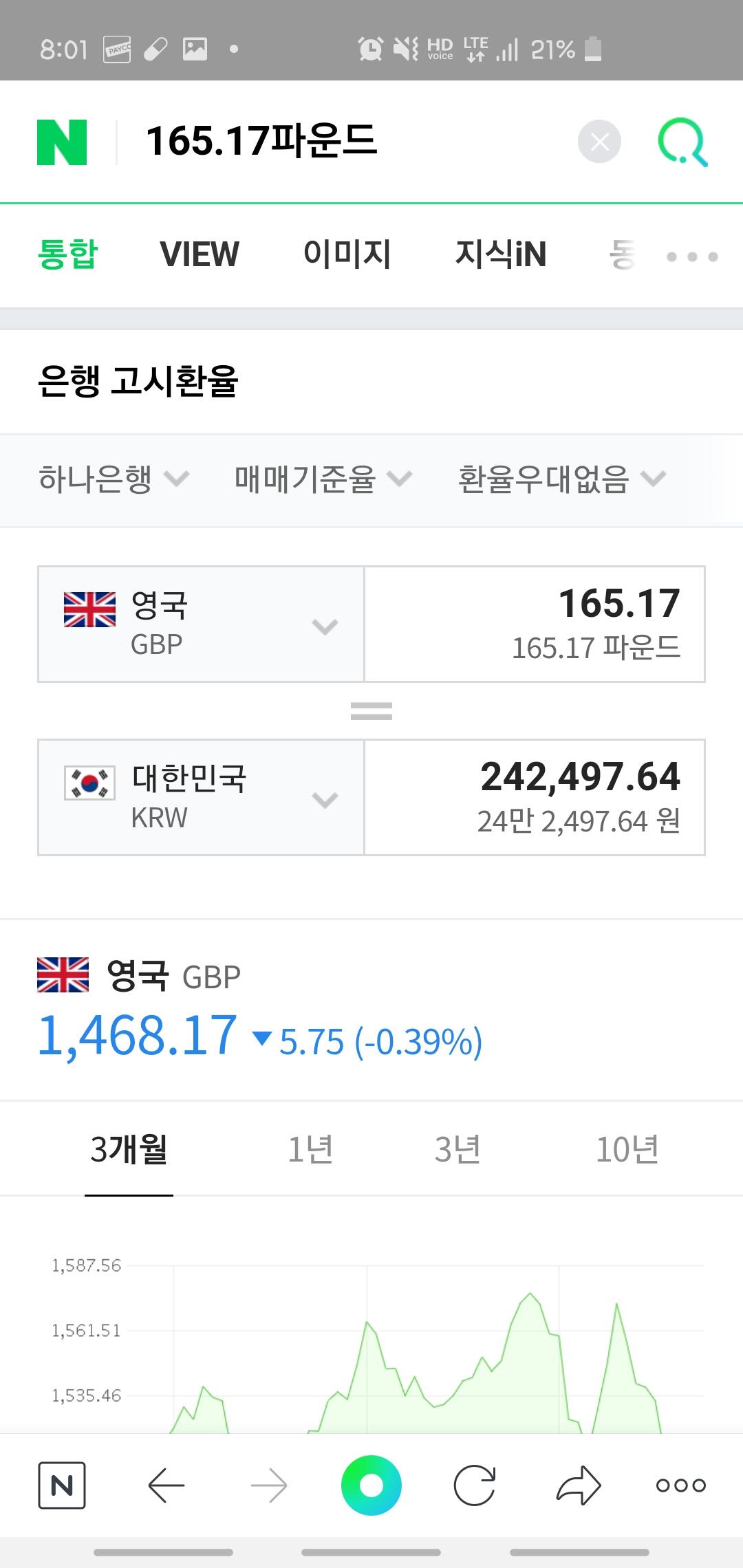Viewport: 743px width, 1568px height.
Task: Open the bottom bar three-circle menu
Action: click(680, 1486)
